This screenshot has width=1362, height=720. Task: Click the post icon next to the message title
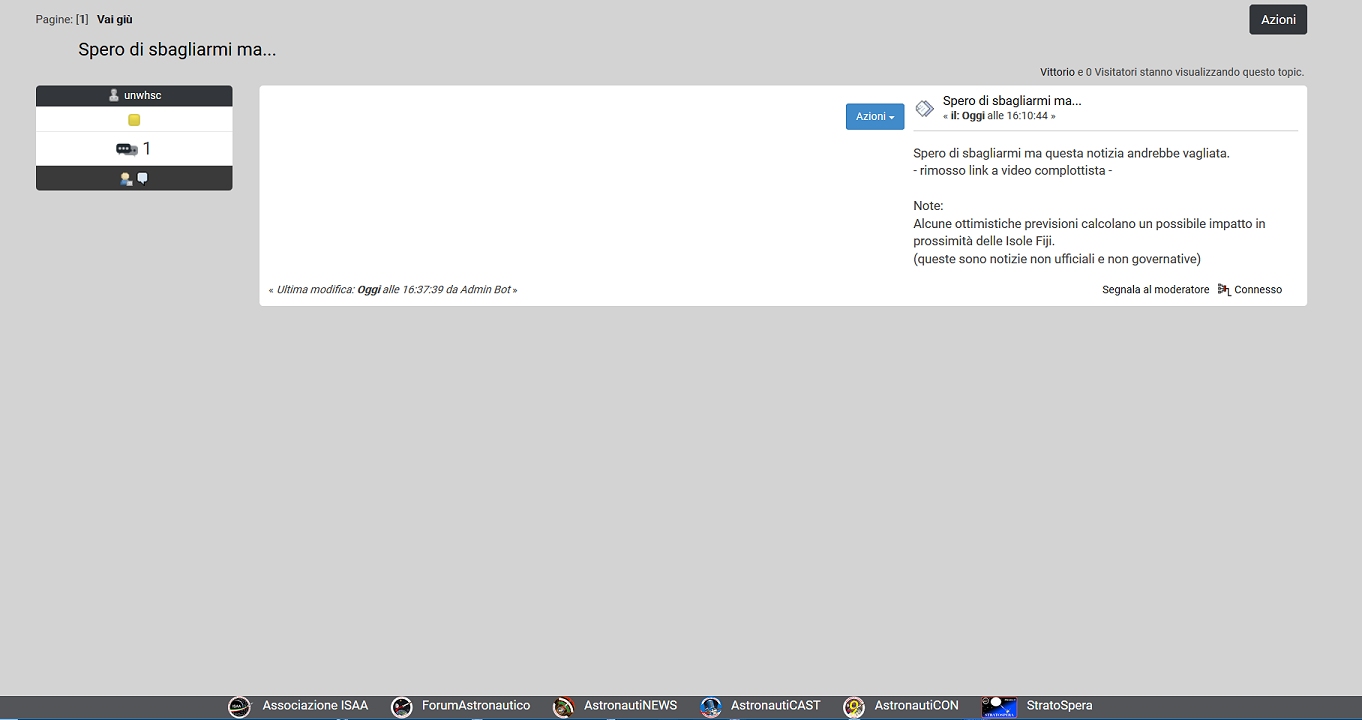925,108
